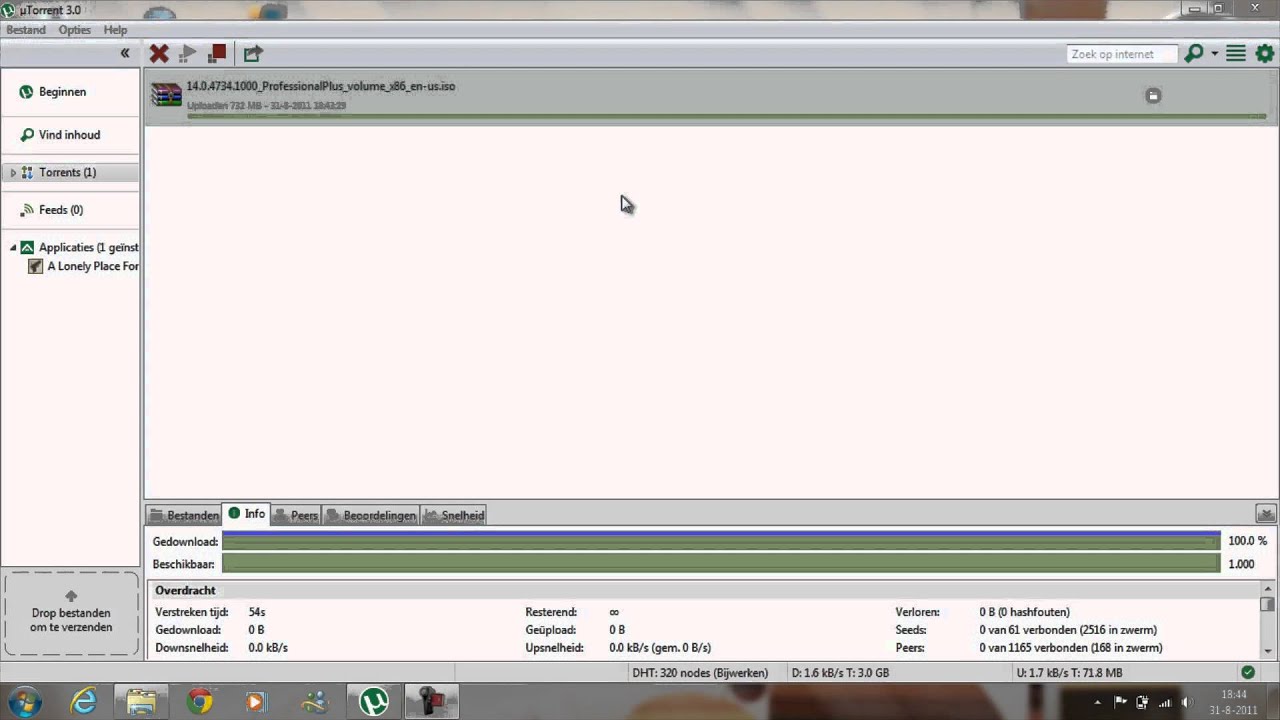Click the info pane scrollbar down arrow
The image size is (1280, 720).
tap(1268, 651)
